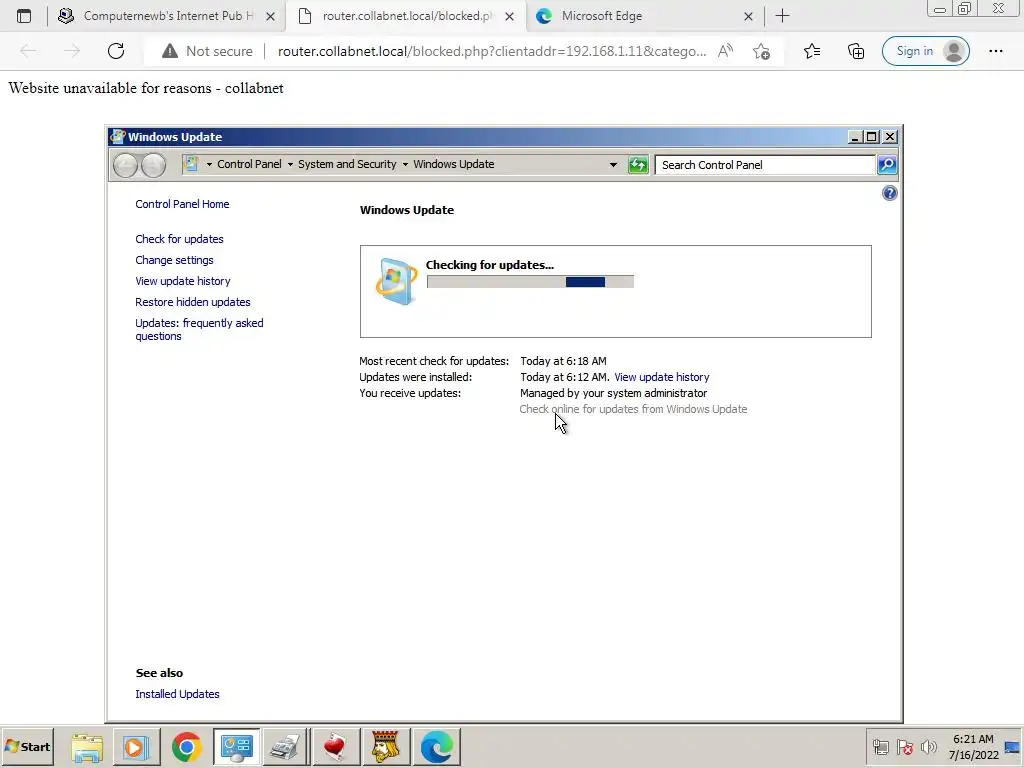Open Windows Update help icon
Screen dimensions: 1024x768
pyautogui.click(x=889, y=193)
